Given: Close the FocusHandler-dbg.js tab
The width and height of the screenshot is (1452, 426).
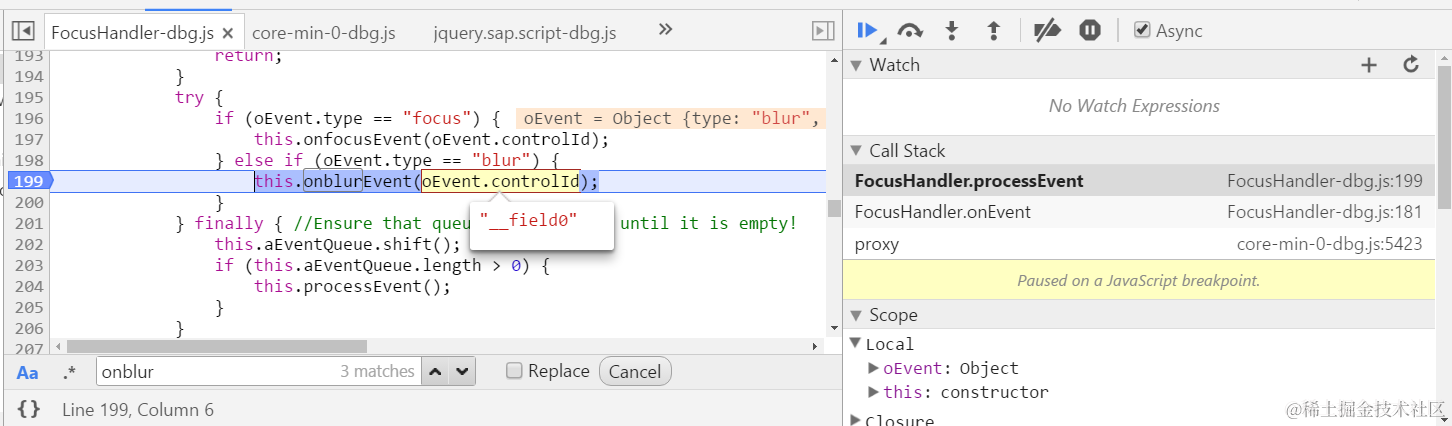Looking at the screenshot, I should pos(228,32).
